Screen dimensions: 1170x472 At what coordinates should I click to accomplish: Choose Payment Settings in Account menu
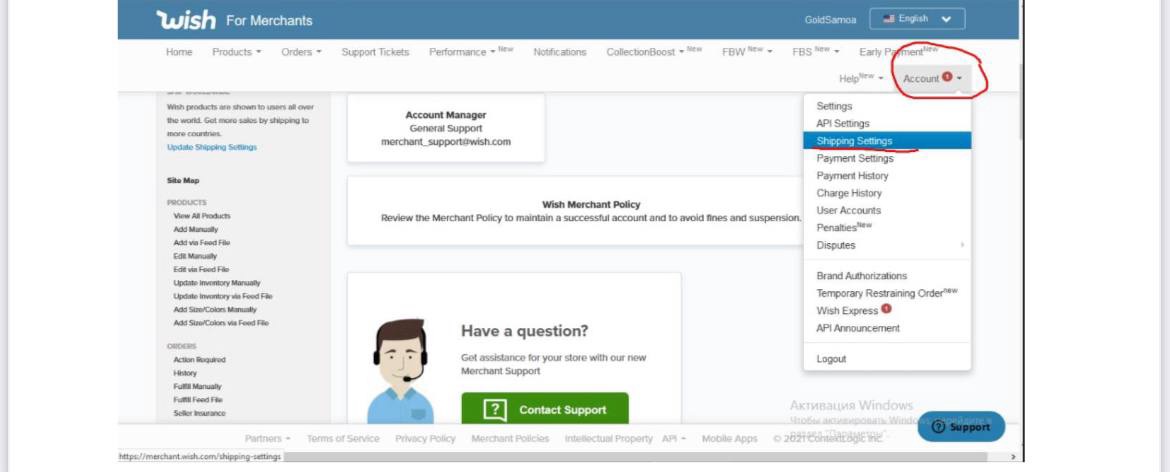[x=854, y=158]
